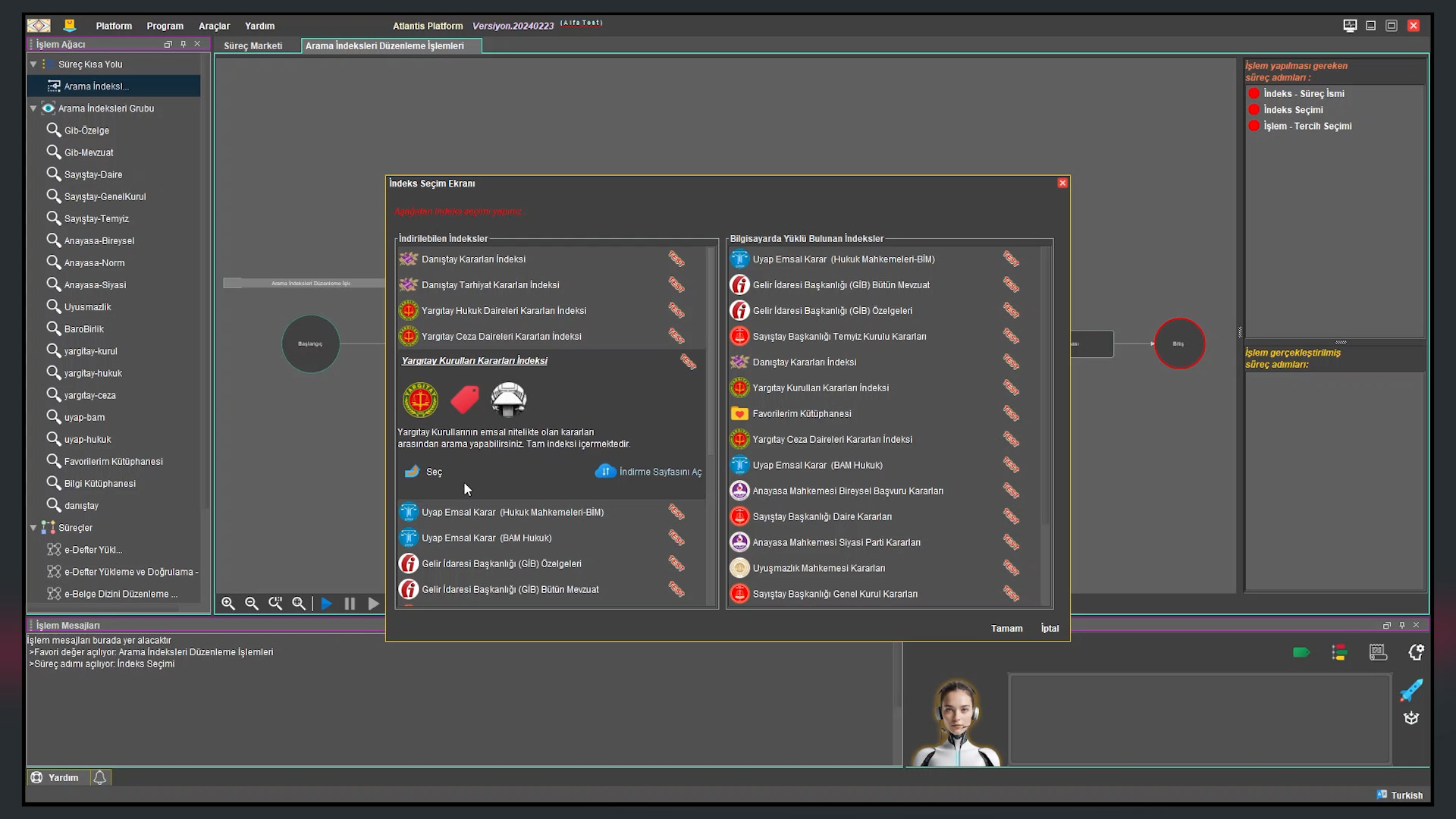Click Seç for Yargıtay Kurulları index
The width and height of the screenshot is (1456, 819).
(433, 472)
